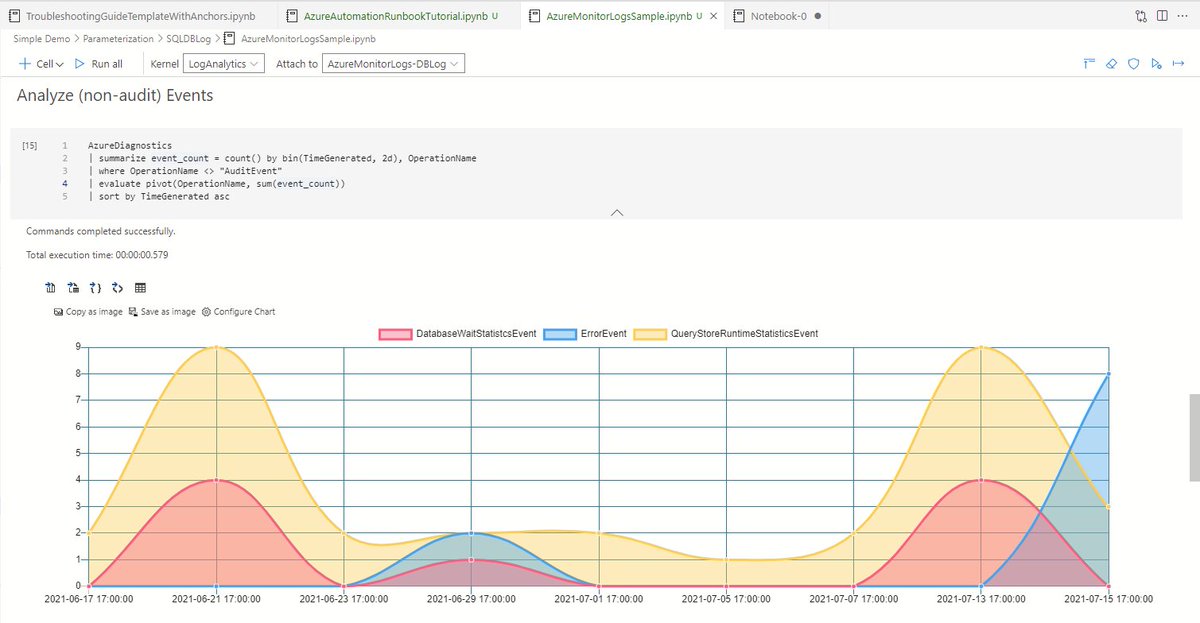Click the trusted shield icon
The image size is (1200, 623).
pyautogui.click(x=1133, y=63)
